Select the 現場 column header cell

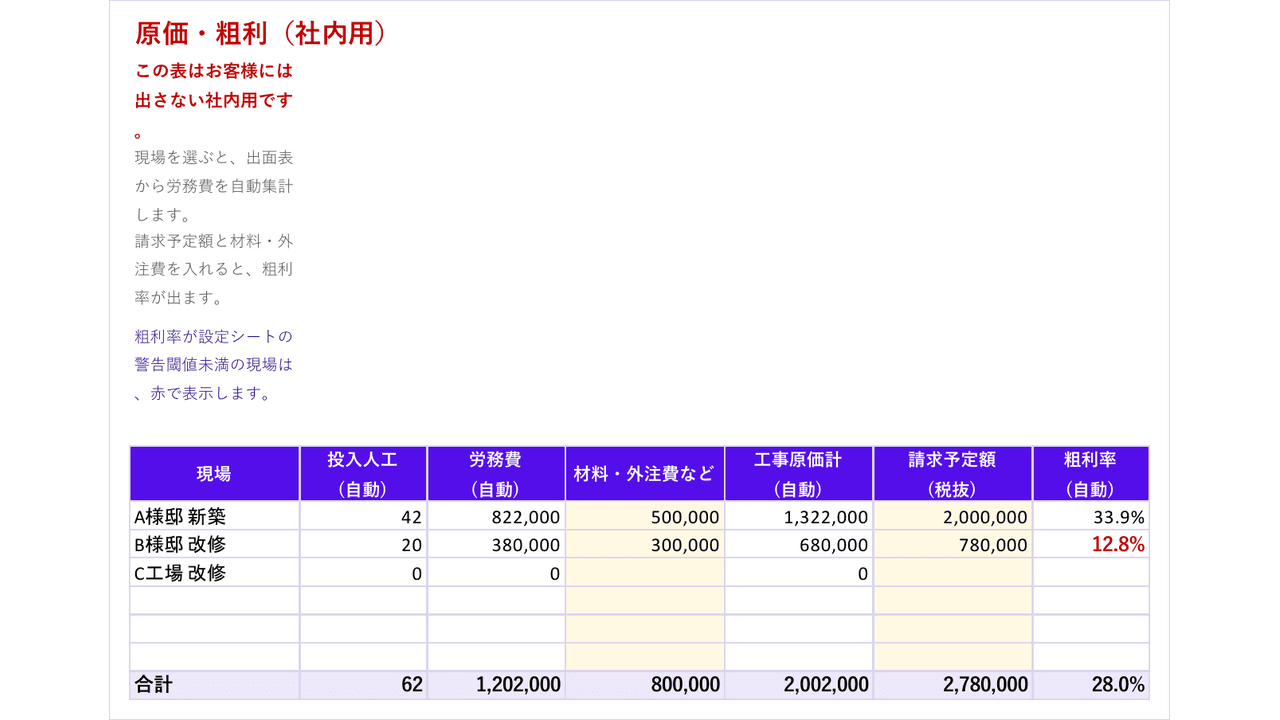pos(214,474)
